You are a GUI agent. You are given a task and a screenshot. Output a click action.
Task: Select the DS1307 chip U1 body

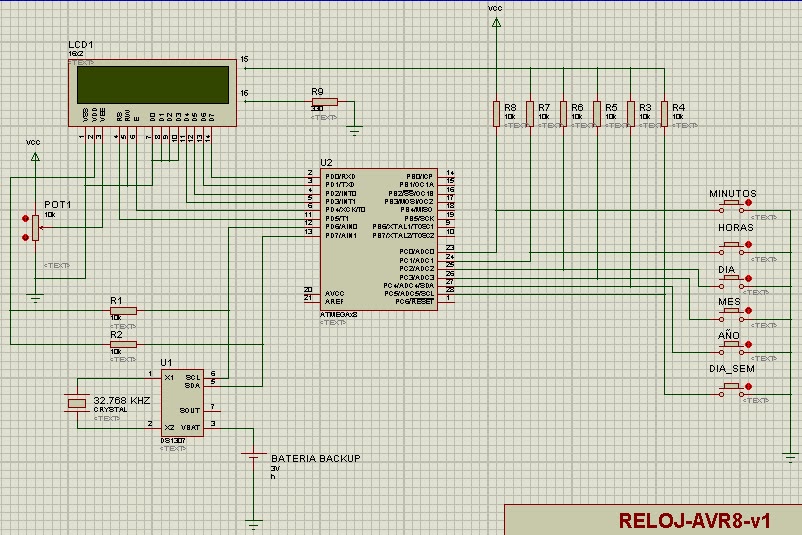182,403
